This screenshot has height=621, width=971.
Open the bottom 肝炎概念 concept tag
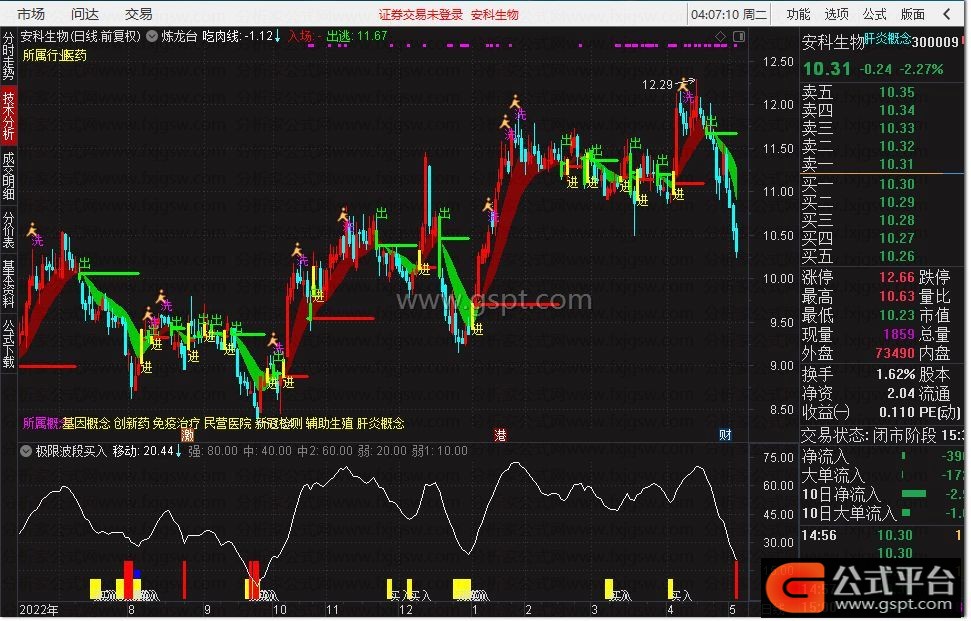click(x=381, y=423)
